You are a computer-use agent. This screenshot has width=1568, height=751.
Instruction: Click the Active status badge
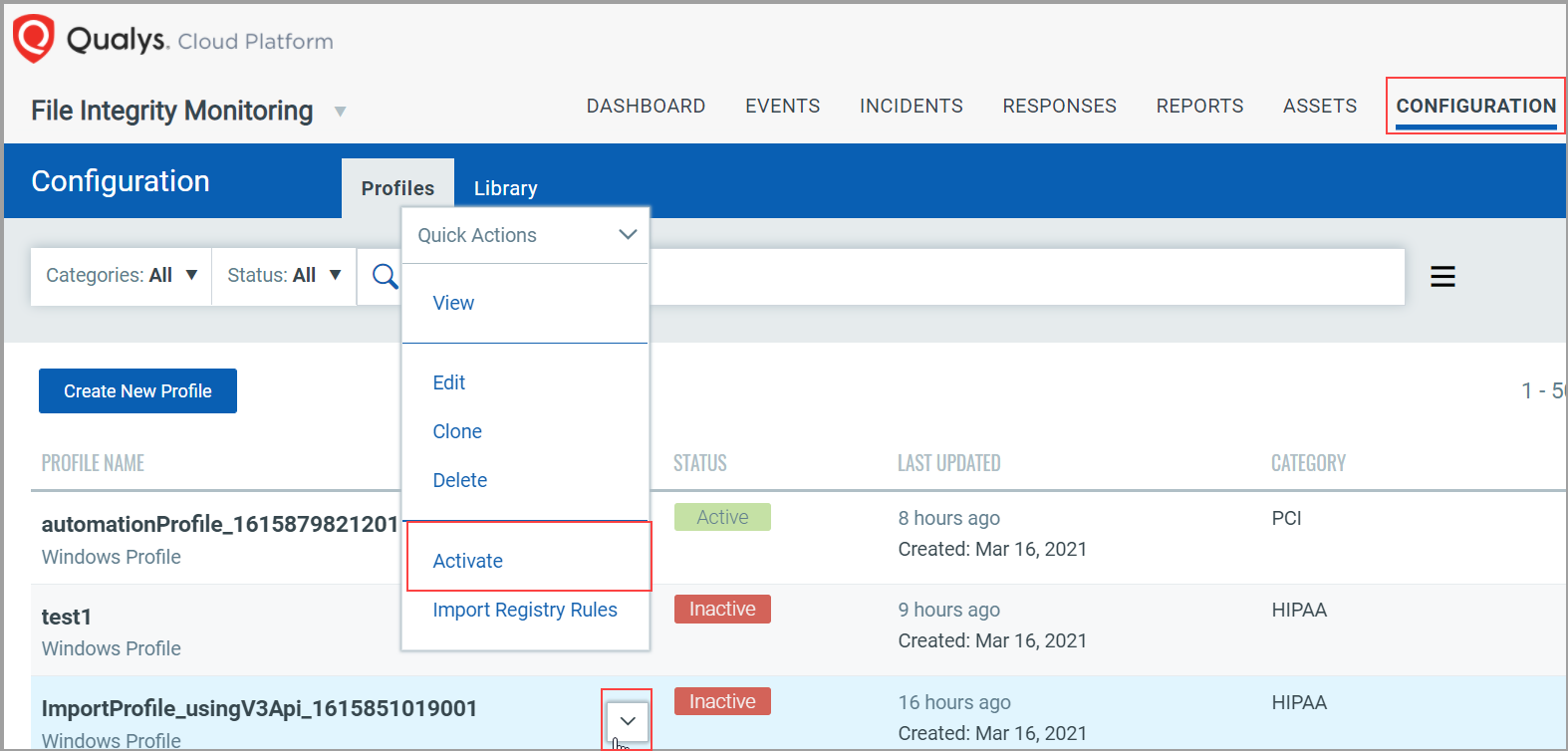[722, 517]
